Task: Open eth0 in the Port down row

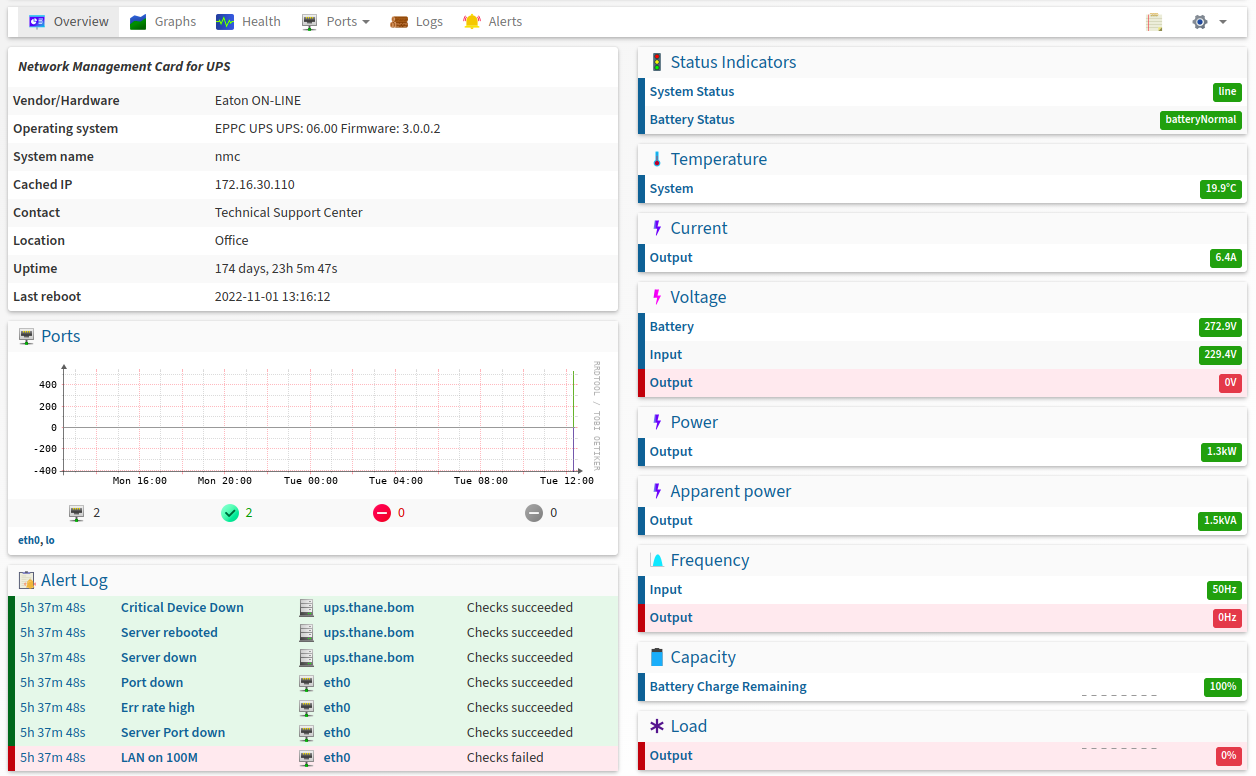Action: (x=337, y=682)
